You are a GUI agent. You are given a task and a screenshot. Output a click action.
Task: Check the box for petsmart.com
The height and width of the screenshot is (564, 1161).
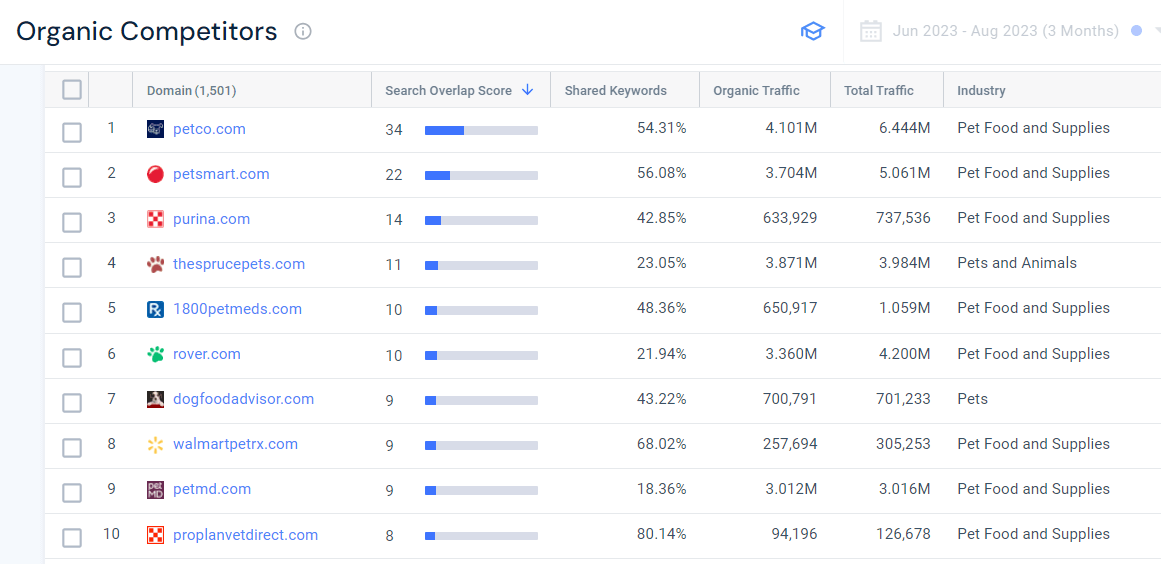point(72,178)
